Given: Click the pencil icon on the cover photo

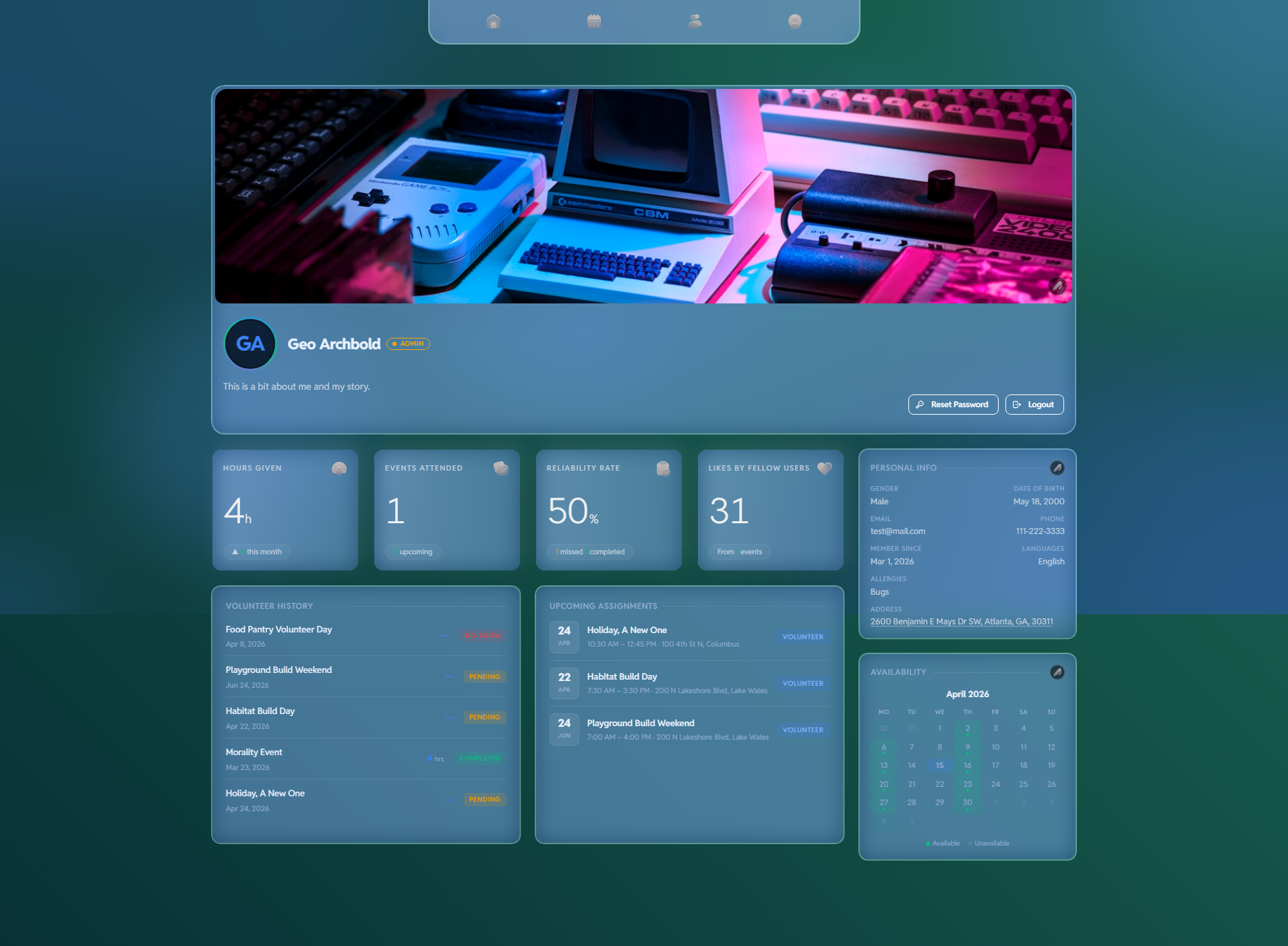Looking at the screenshot, I should coord(1058,287).
